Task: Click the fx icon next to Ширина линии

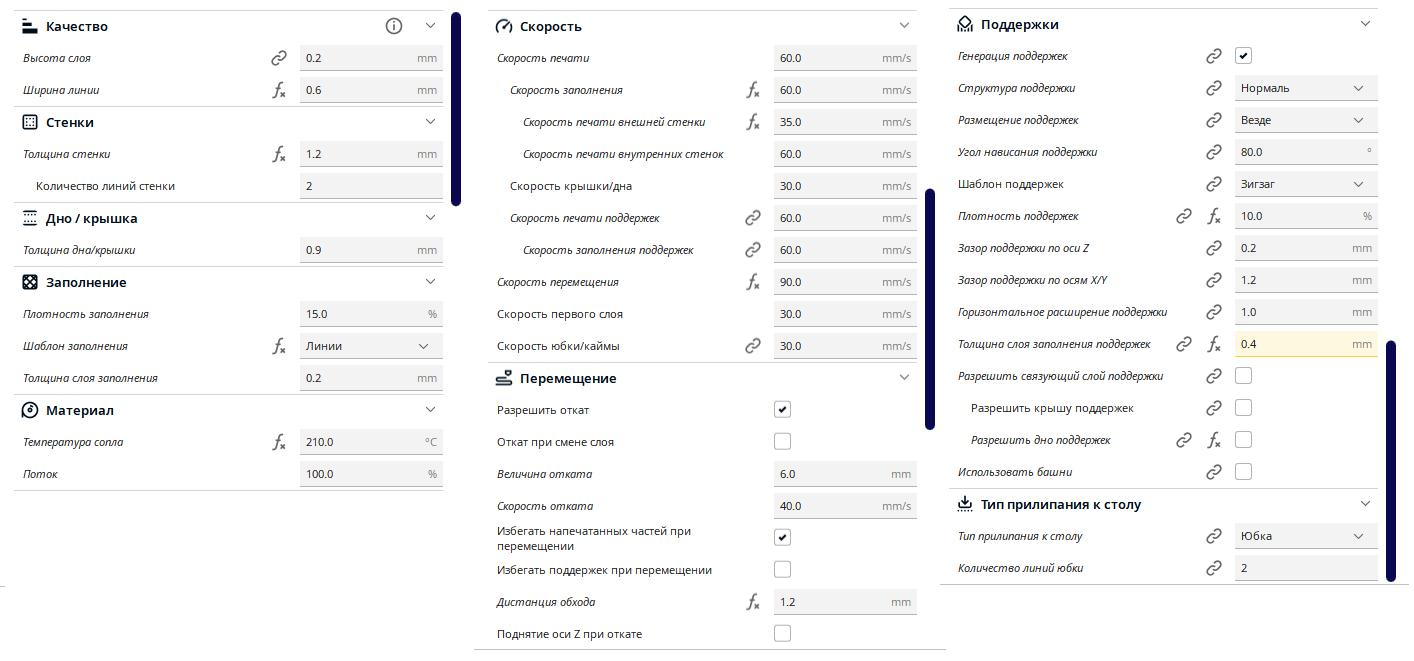Action: coord(279,90)
